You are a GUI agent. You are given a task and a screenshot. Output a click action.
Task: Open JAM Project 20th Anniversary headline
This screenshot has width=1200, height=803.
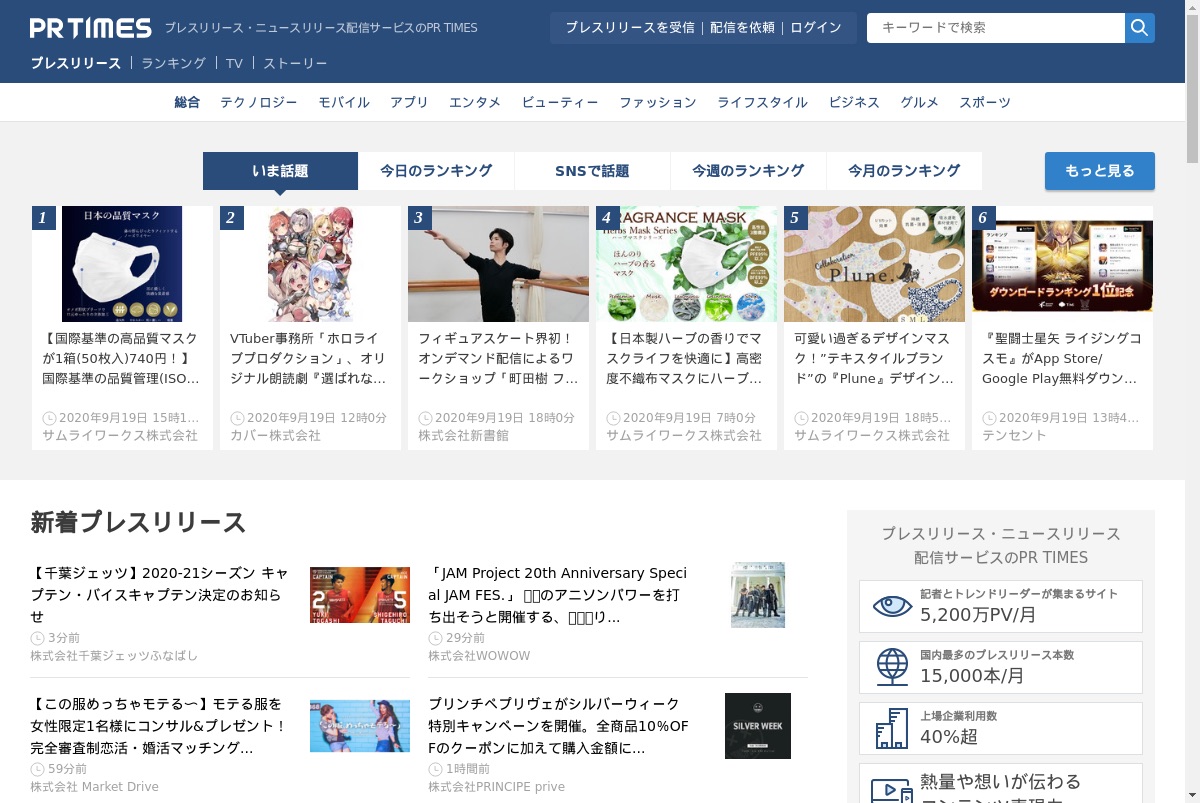point(558,595)
